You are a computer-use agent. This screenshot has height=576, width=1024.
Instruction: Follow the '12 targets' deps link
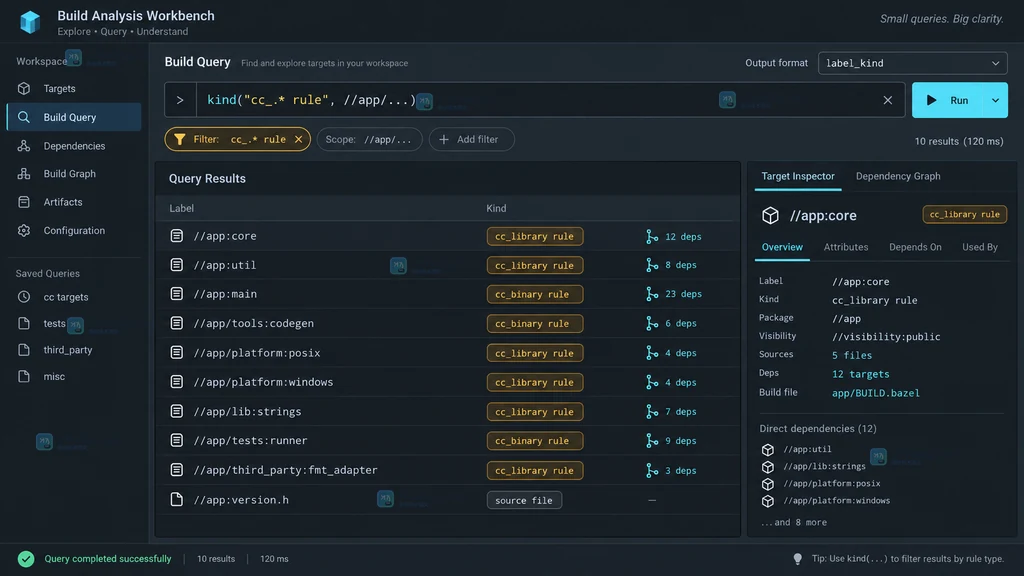[x=861, y=374]
